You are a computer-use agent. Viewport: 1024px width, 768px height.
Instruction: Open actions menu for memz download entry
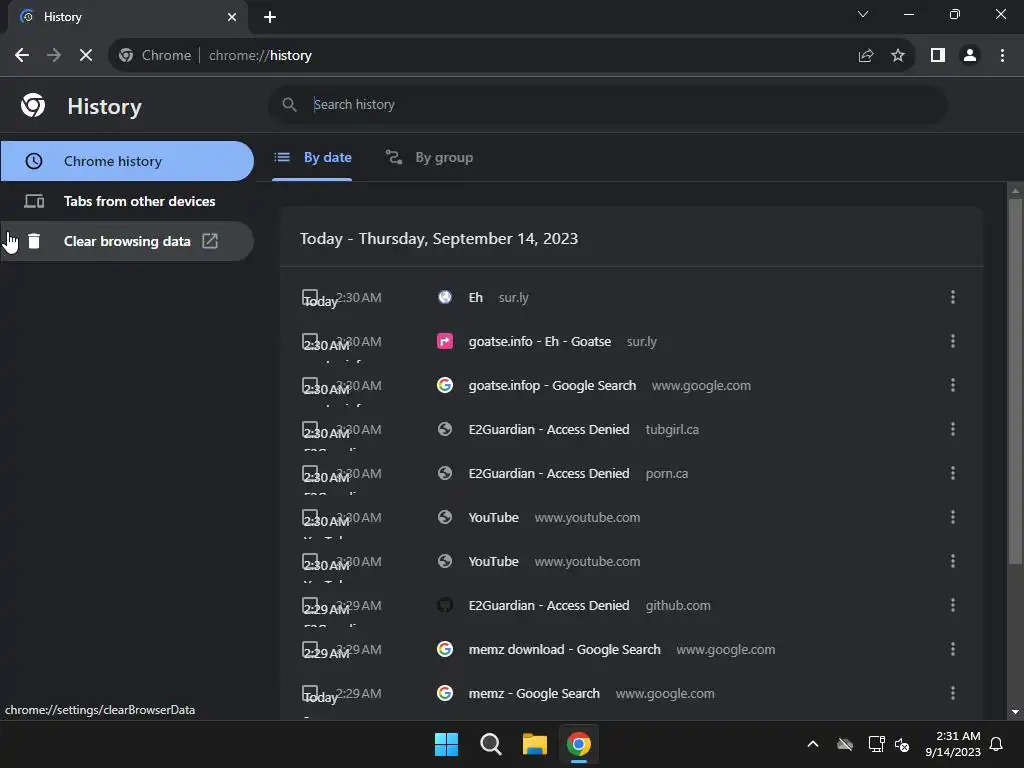pos(953,649)
